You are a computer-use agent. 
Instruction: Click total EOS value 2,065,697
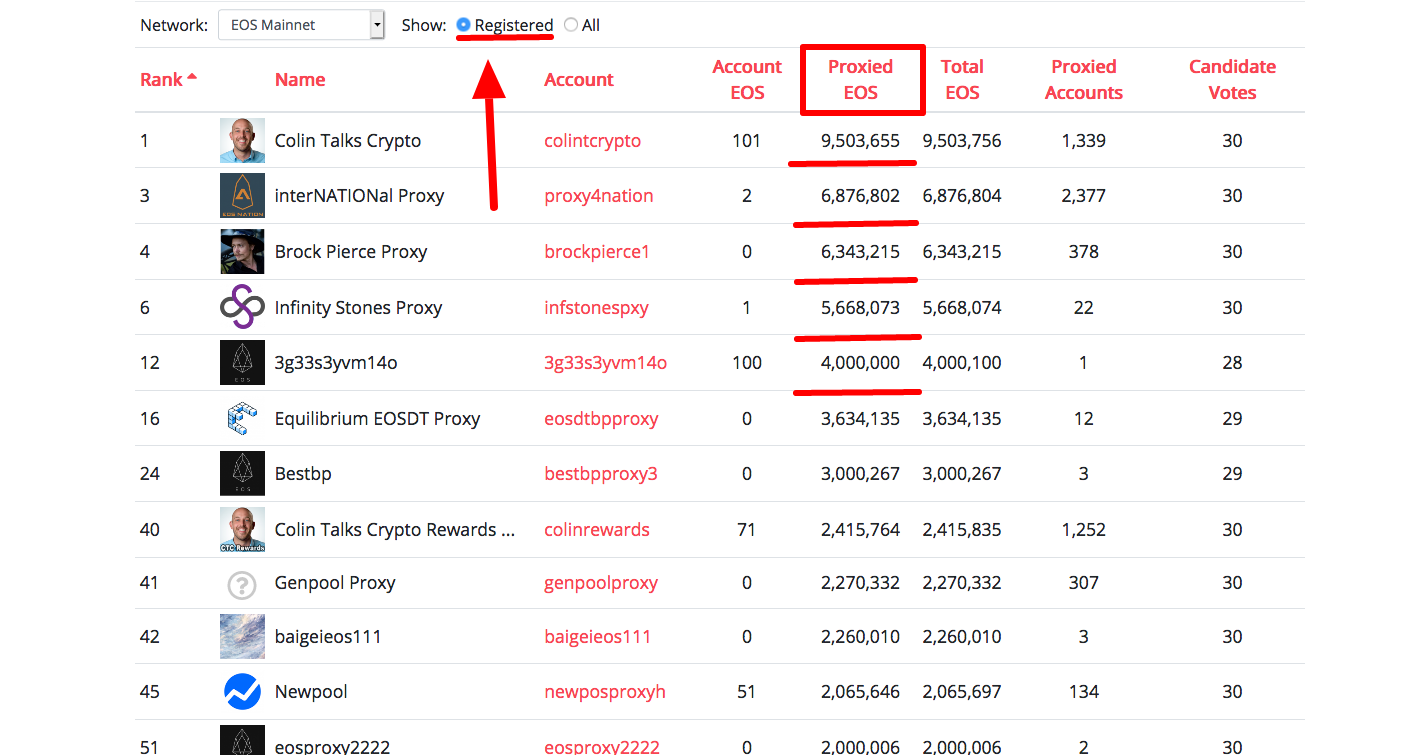tap(962, 692)
